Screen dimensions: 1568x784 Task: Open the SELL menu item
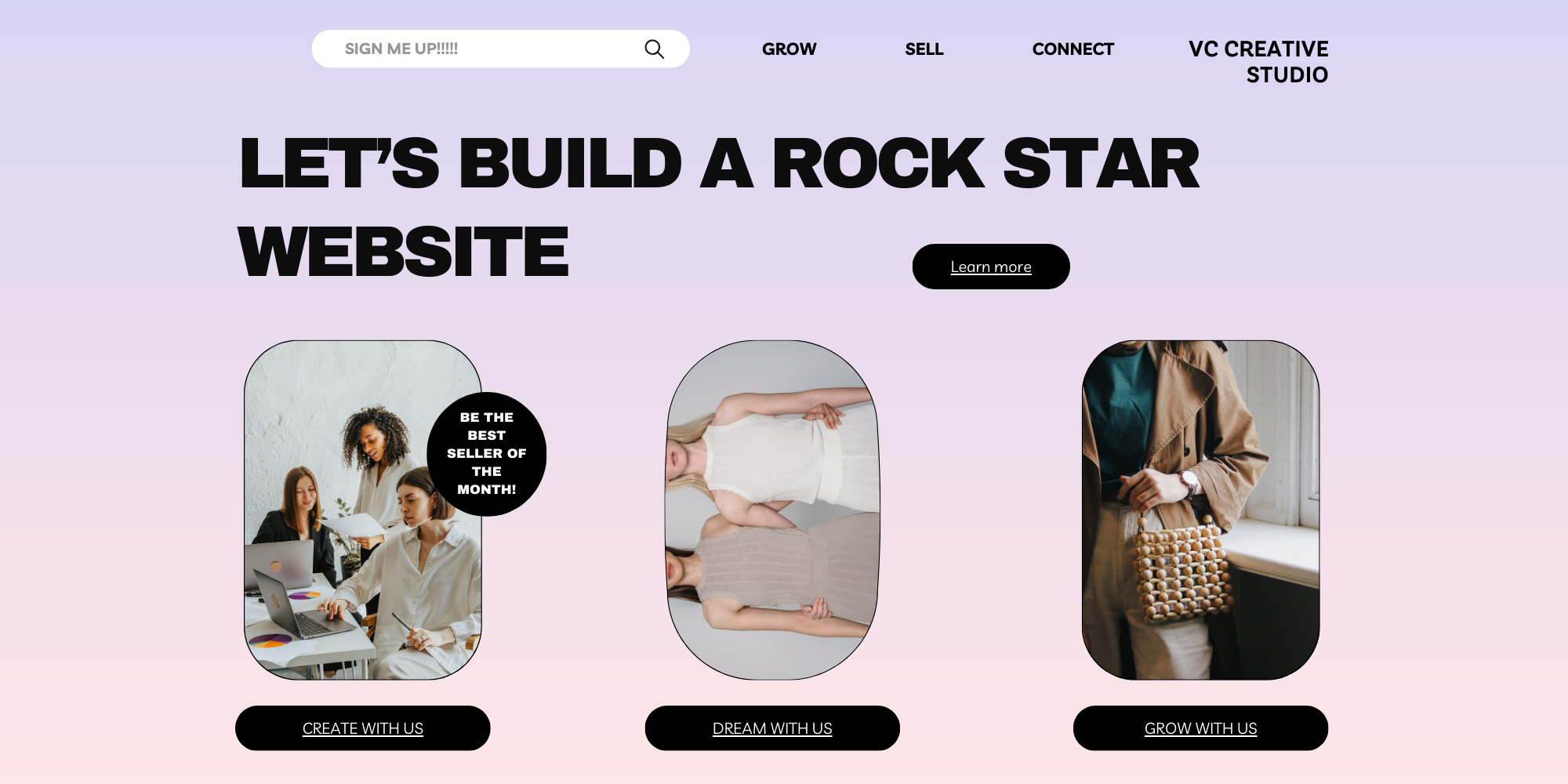point(924,49)
